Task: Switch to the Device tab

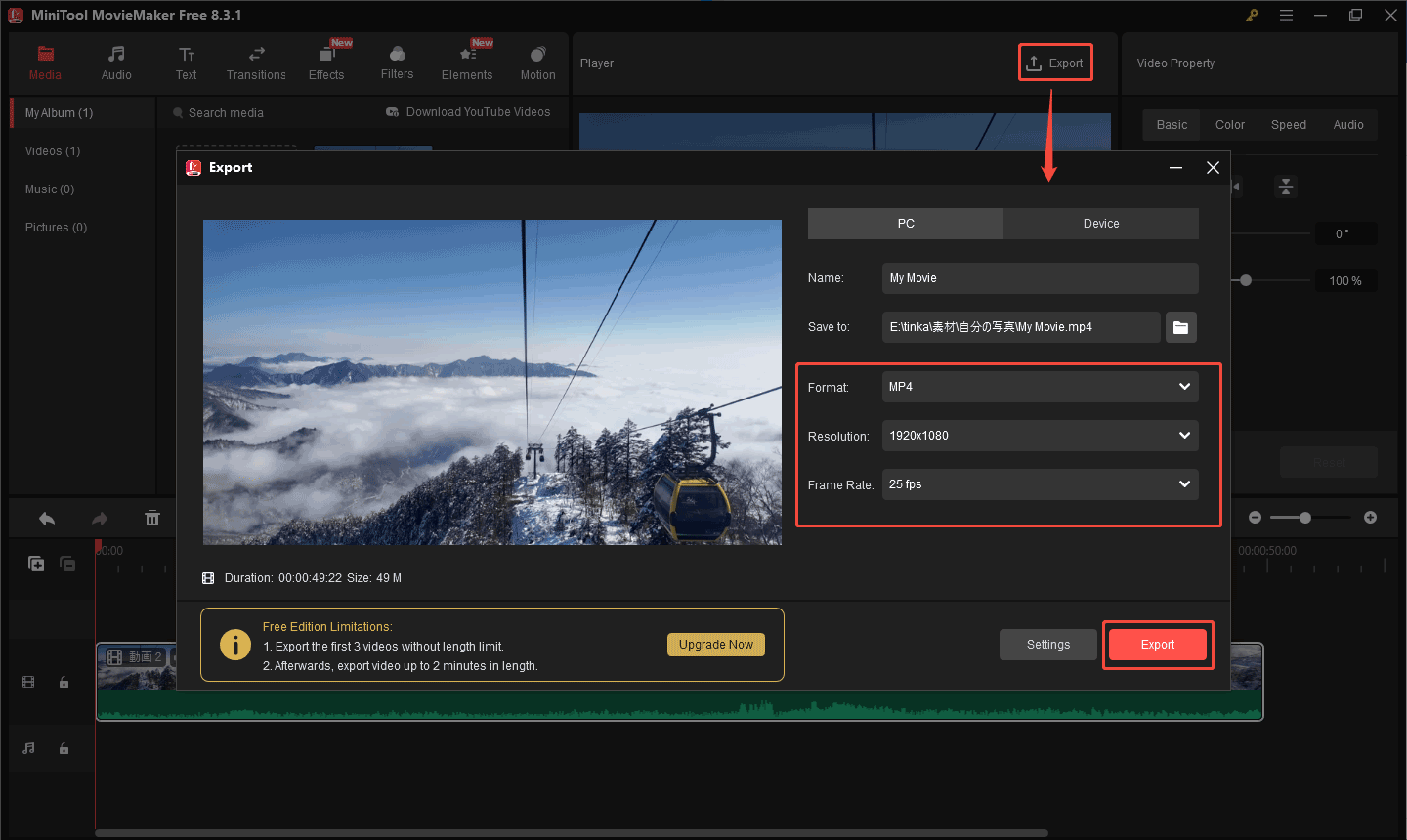Action: [1101, 224]
